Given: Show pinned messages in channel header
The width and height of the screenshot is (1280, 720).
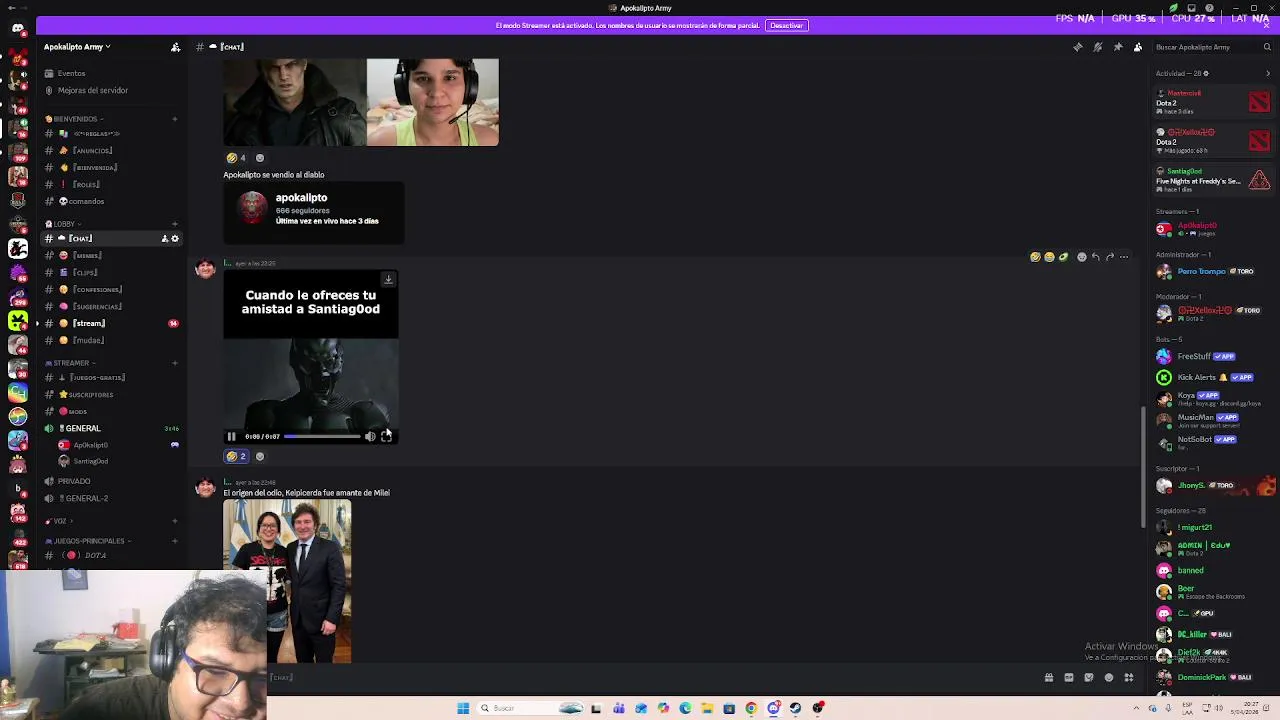Looking at the screenshot, I should pyautogui.click(x=1117, y=47).
